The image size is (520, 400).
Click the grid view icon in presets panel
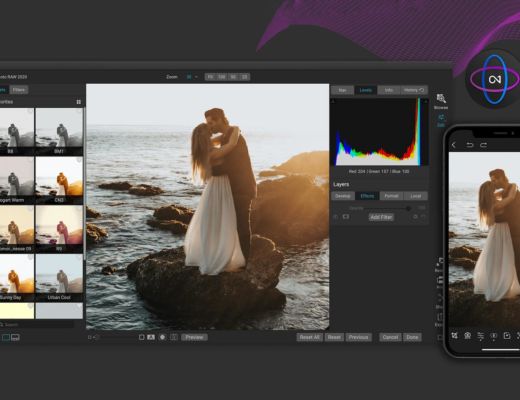click(x=79, y=102)
